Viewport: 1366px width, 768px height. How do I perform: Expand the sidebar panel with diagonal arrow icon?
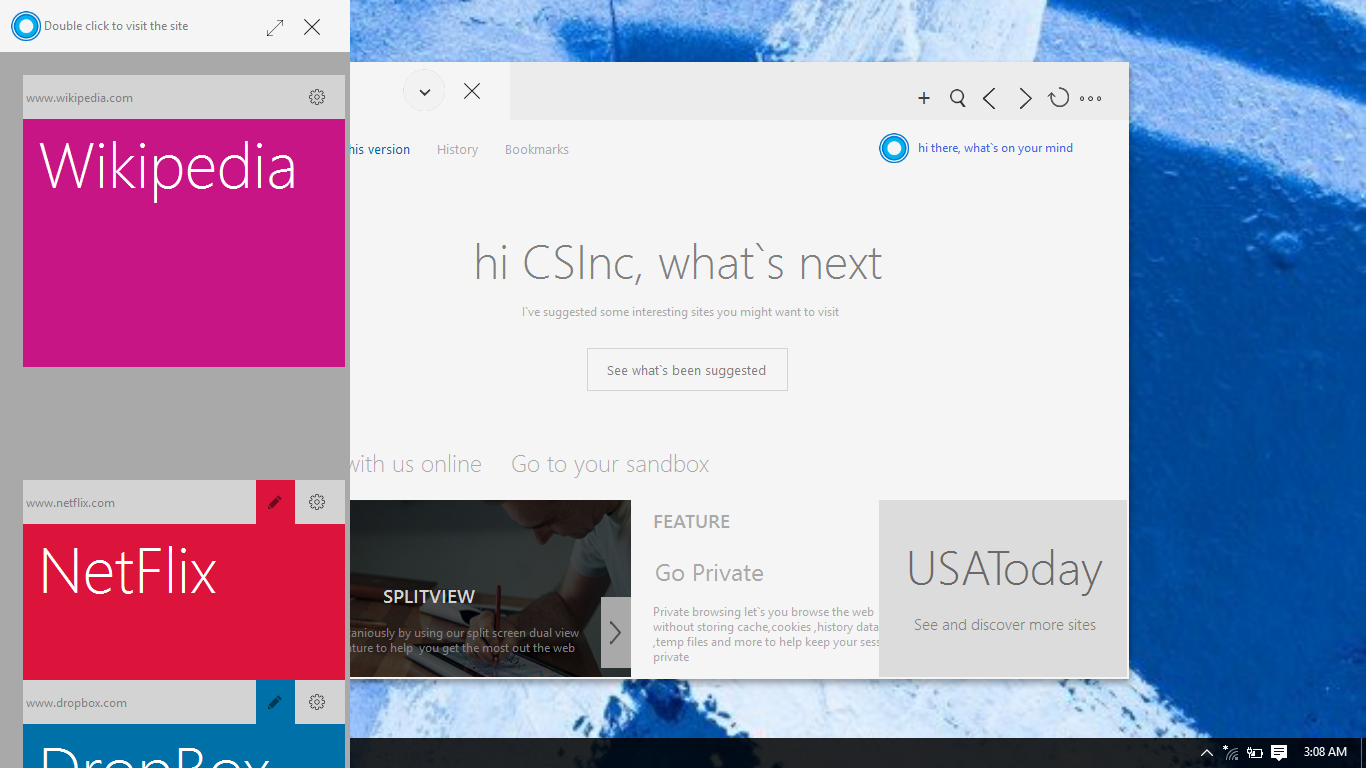(275, 28)
